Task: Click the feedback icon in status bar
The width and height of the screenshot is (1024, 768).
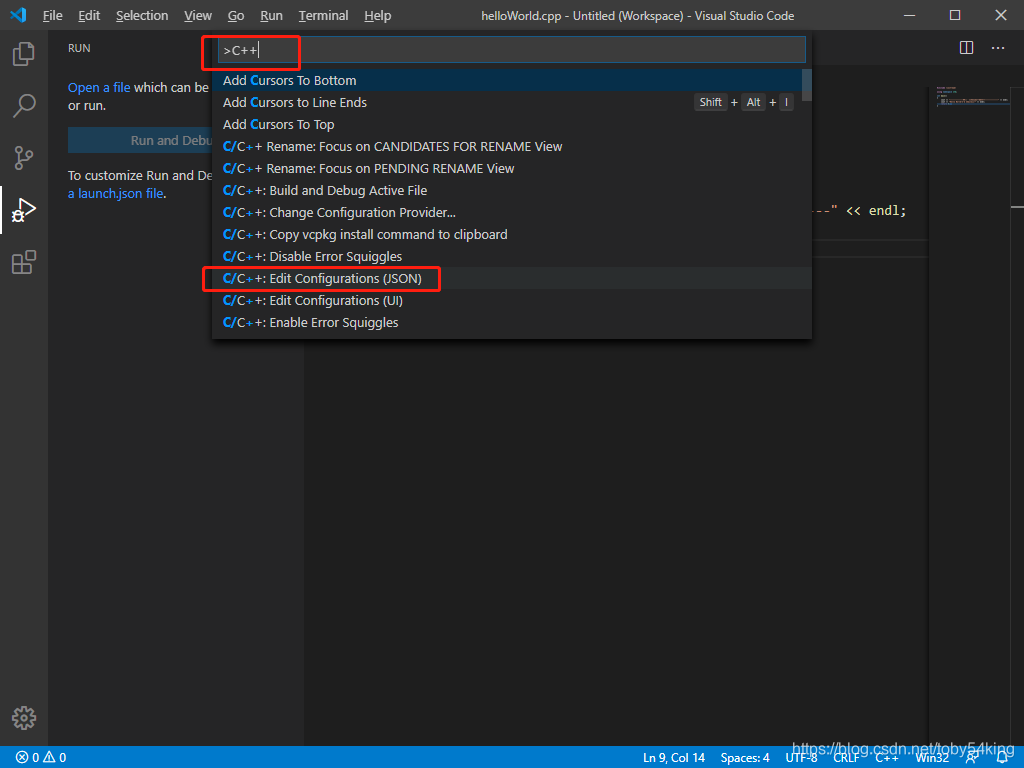Action: 972,758
